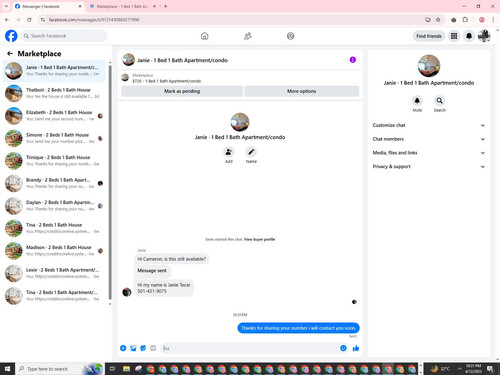Reload the page in browser
The width and height of the screenshot is (500, 375).
click(x=29, y=20)
